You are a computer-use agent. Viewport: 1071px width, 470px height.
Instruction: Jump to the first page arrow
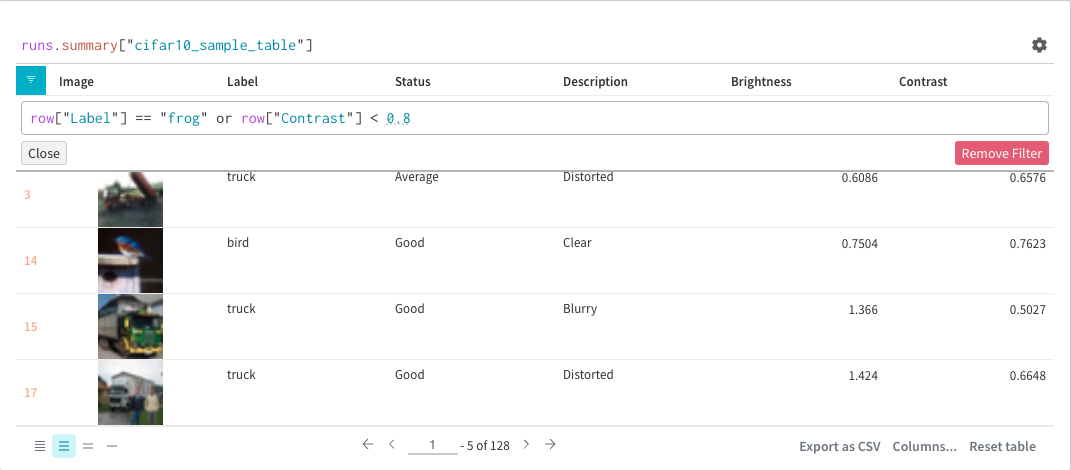[x=367, y=444]
